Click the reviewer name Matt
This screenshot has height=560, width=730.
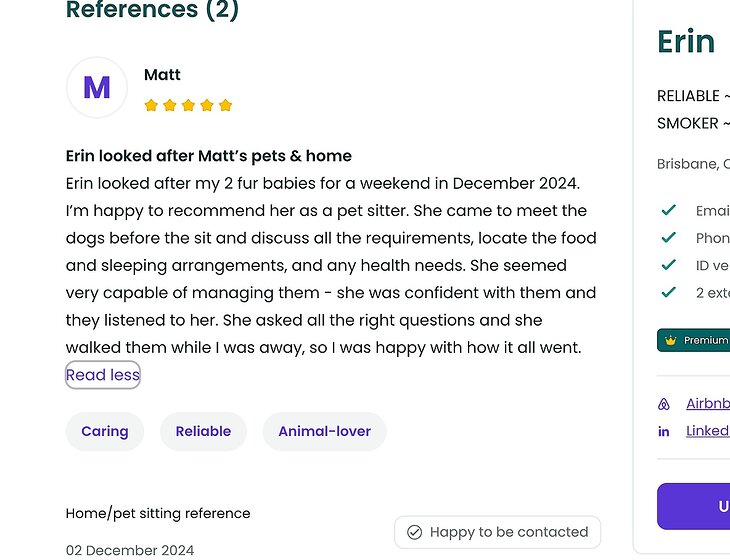pyautogui.click(x=162, y=75)
